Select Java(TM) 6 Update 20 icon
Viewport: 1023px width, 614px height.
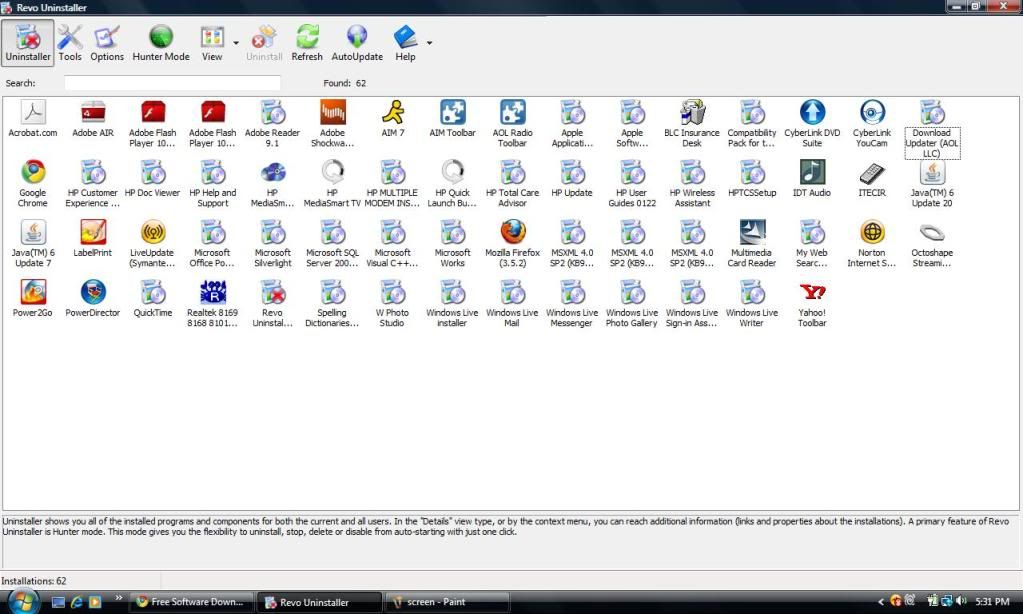click(932, 172)
